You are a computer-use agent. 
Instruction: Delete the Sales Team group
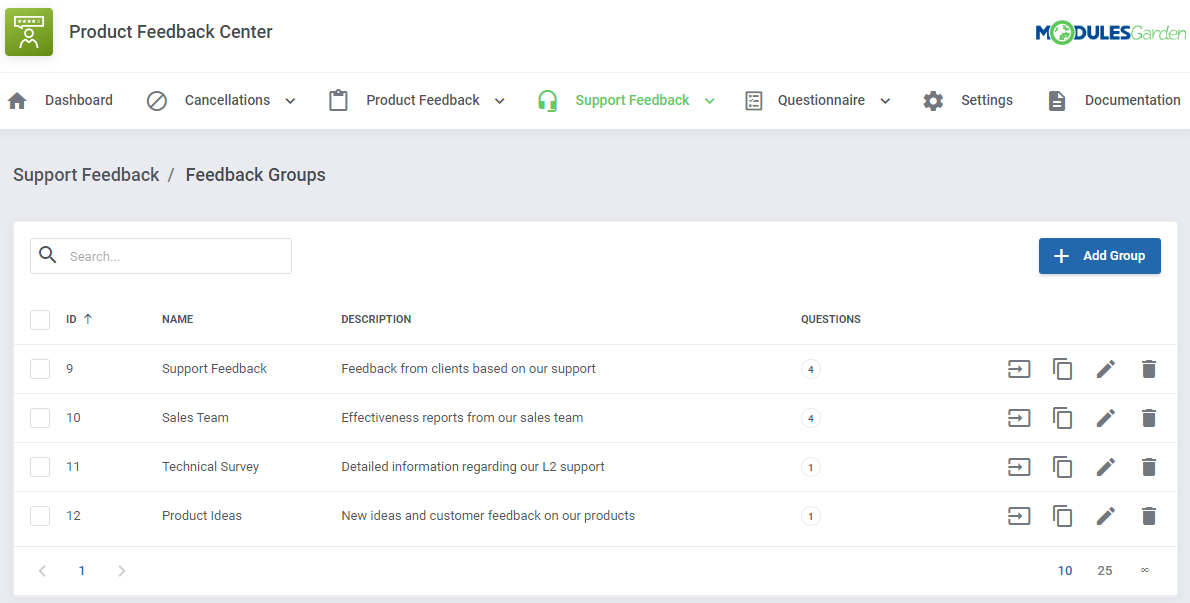click(1148, 417)
